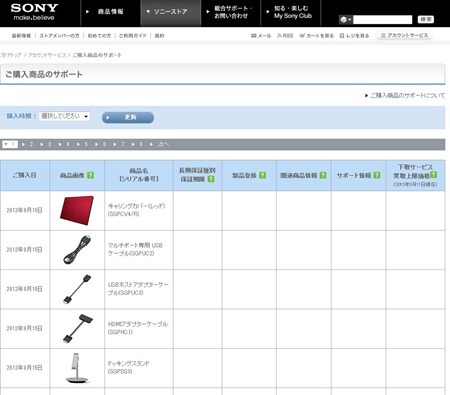
Task: Click the help icon next to 関連商品情報
Action: point(323,175)
